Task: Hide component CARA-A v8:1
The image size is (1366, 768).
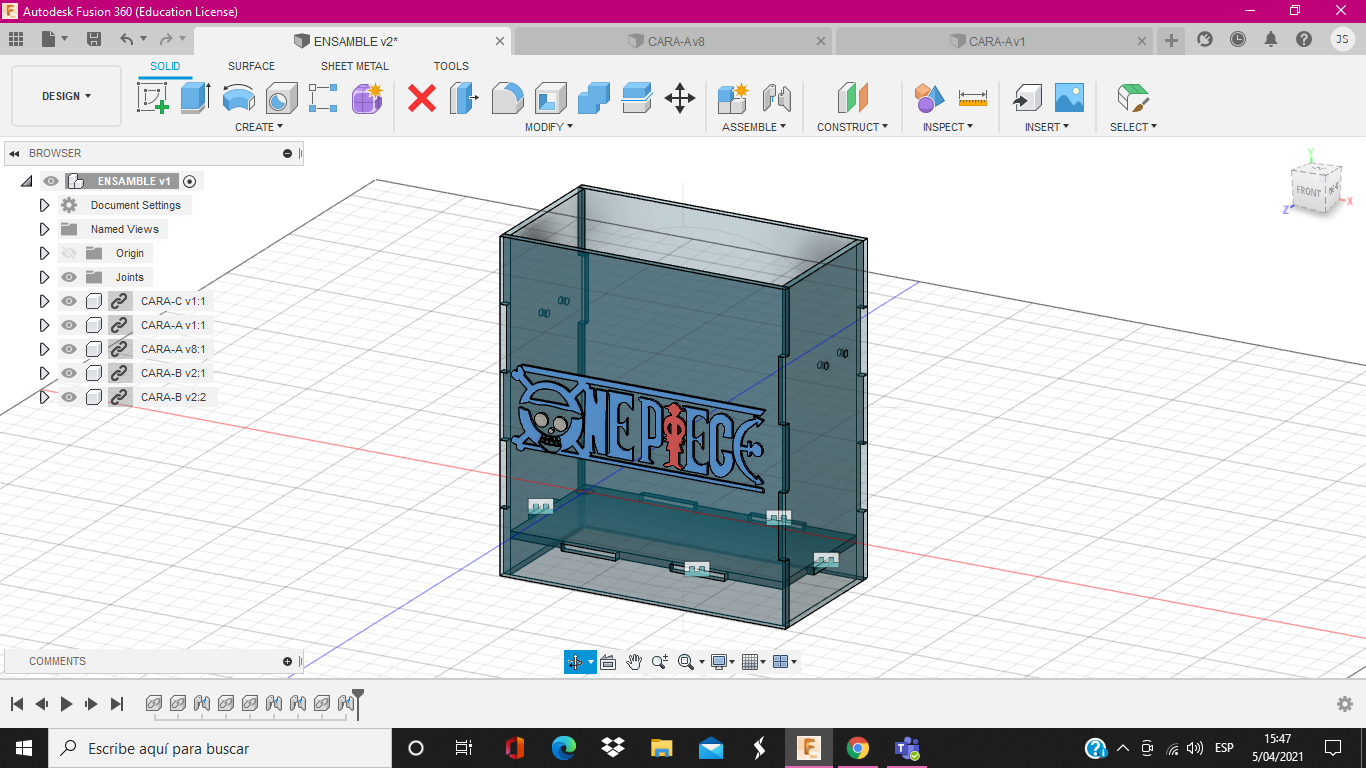Action: tap(69, 349)
